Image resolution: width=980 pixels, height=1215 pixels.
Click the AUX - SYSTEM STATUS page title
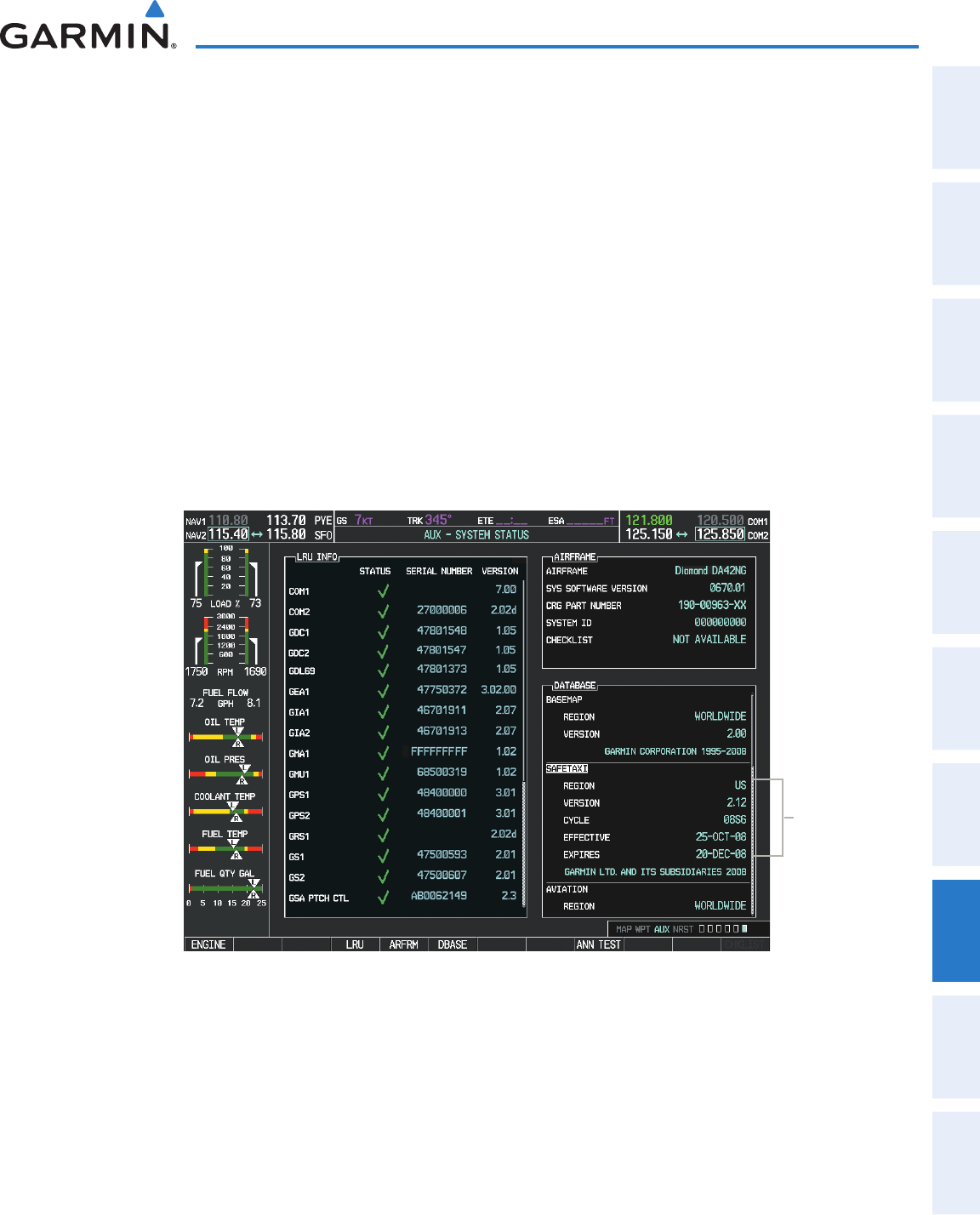pyautogui.click(x=476, y=535)
